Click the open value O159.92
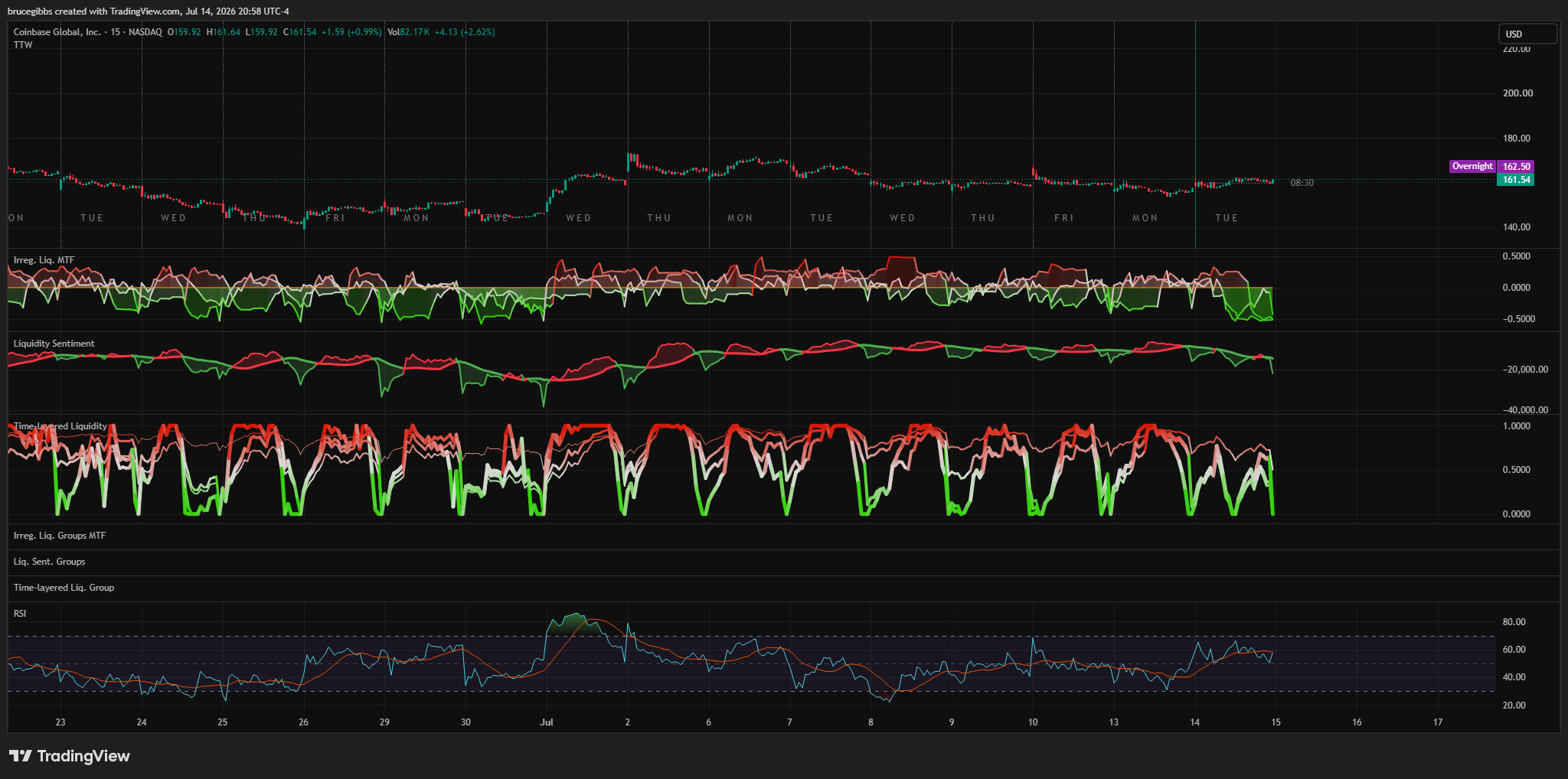Screen dimensions: 1568x779 click(x=185, y=32)
